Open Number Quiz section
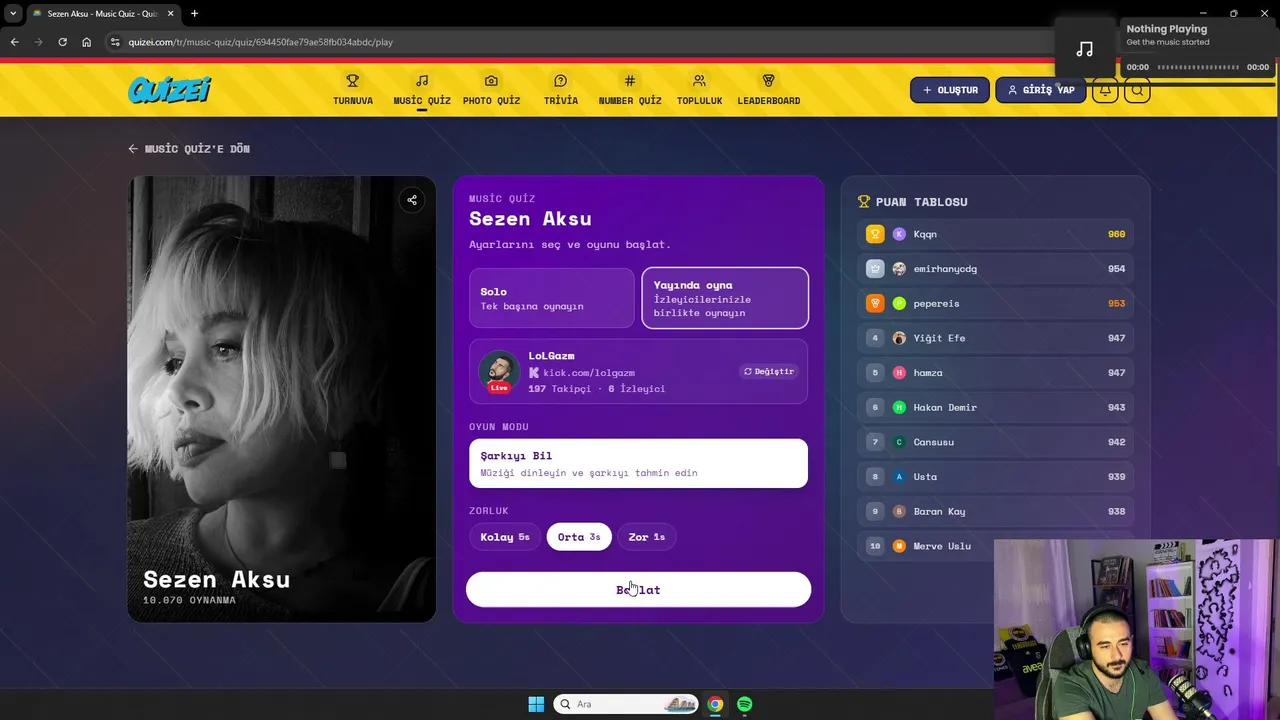 coord(630,90)
